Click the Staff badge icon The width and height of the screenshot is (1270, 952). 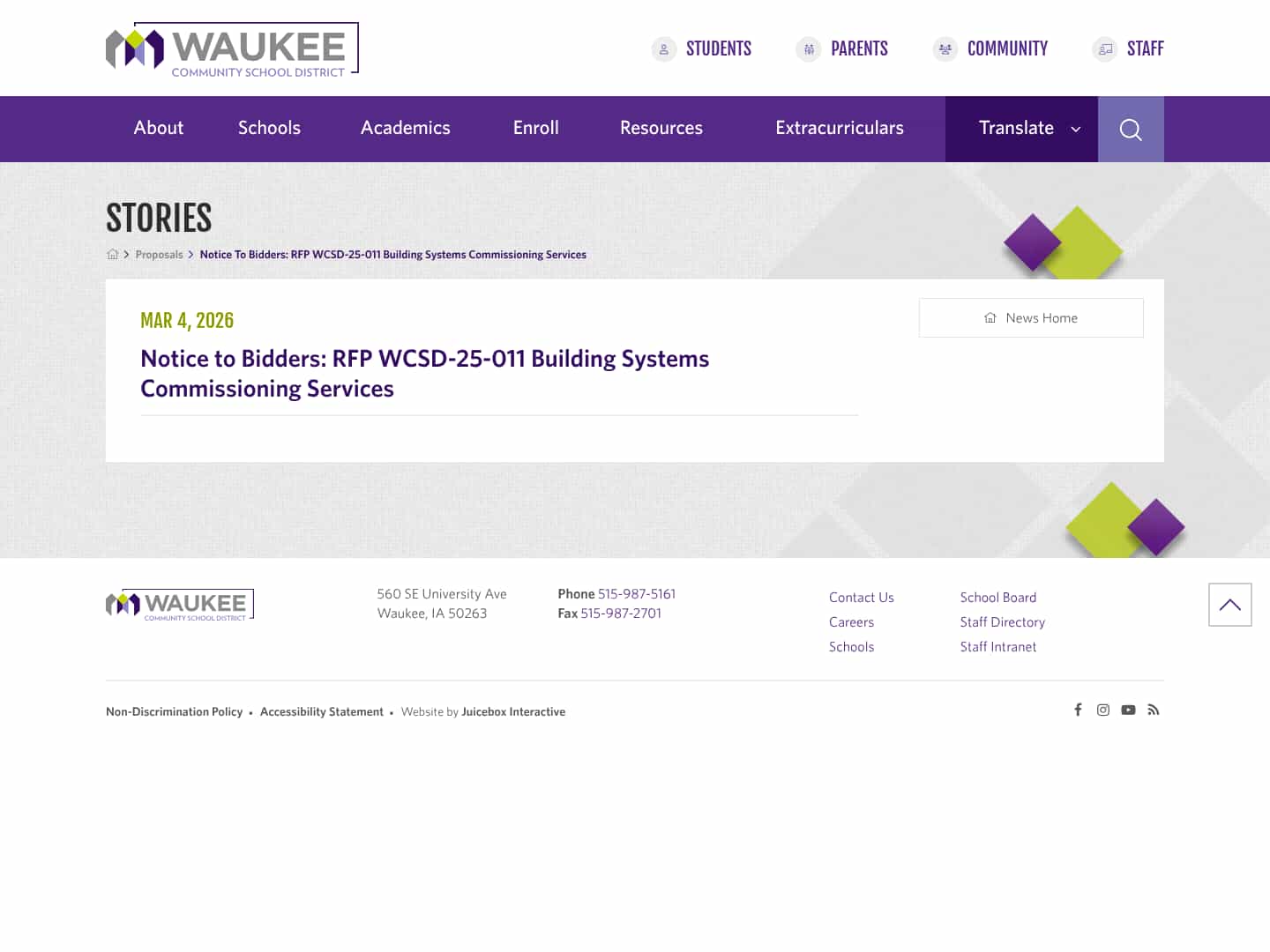click(1105, 49)
